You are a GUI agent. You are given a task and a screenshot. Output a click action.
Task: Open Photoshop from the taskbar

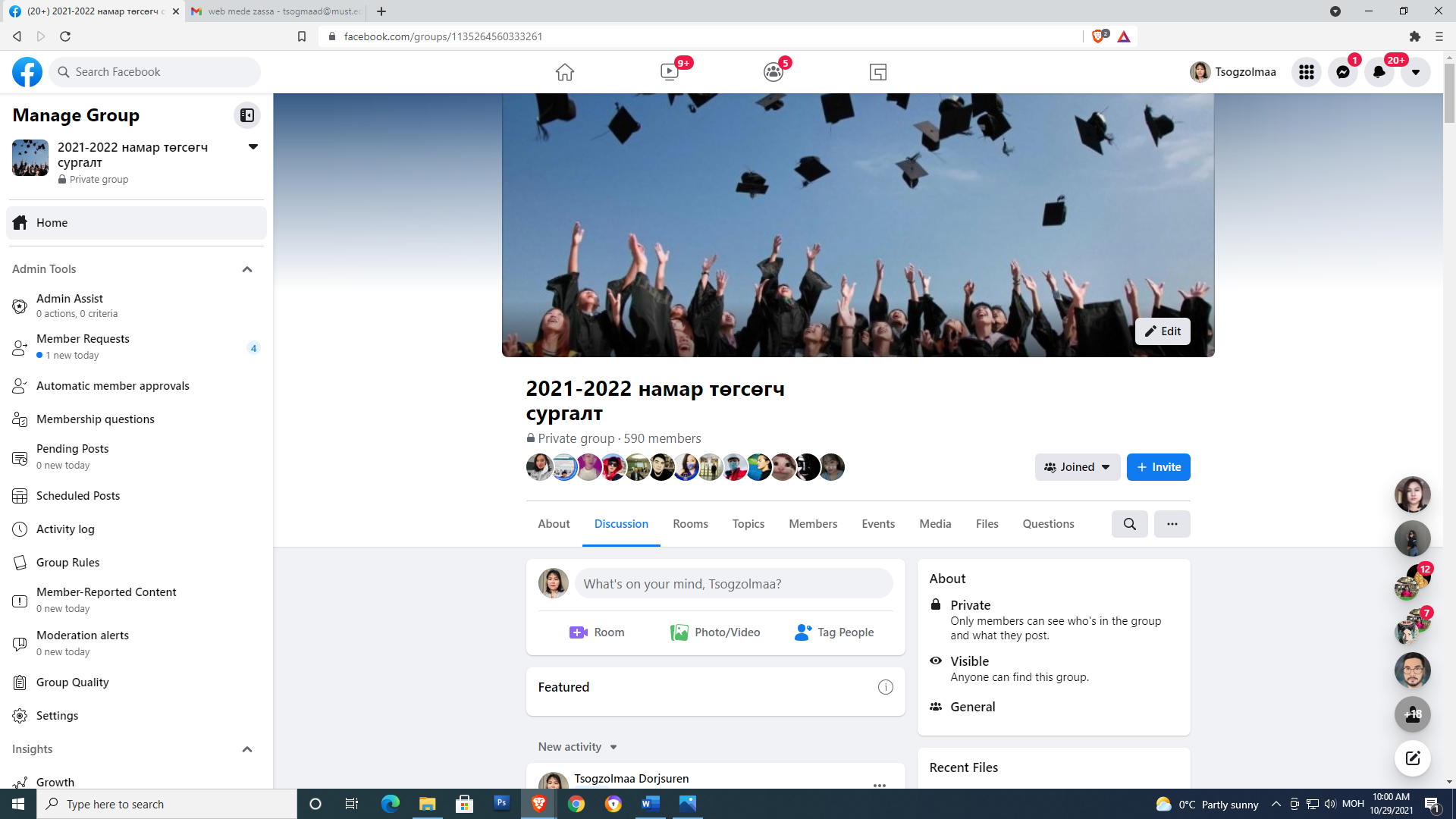501,804
